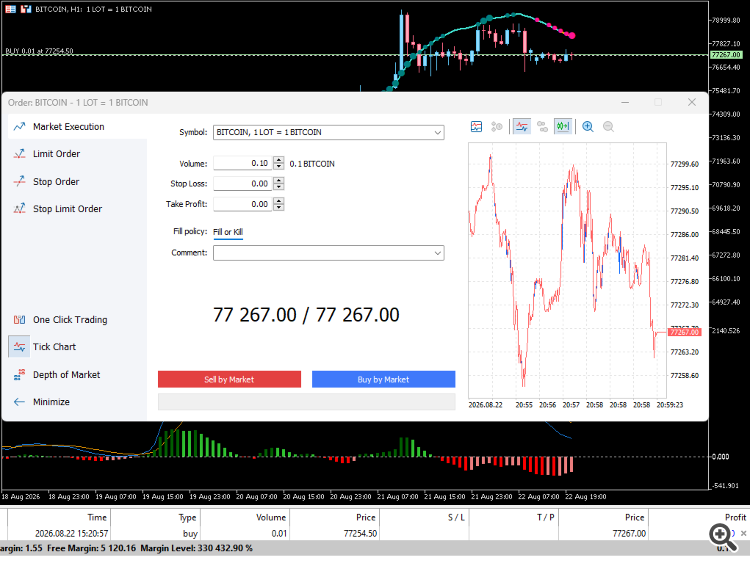Click the Volume input field
The height and width of the screenshot is (563, 750).
[243, 164]
